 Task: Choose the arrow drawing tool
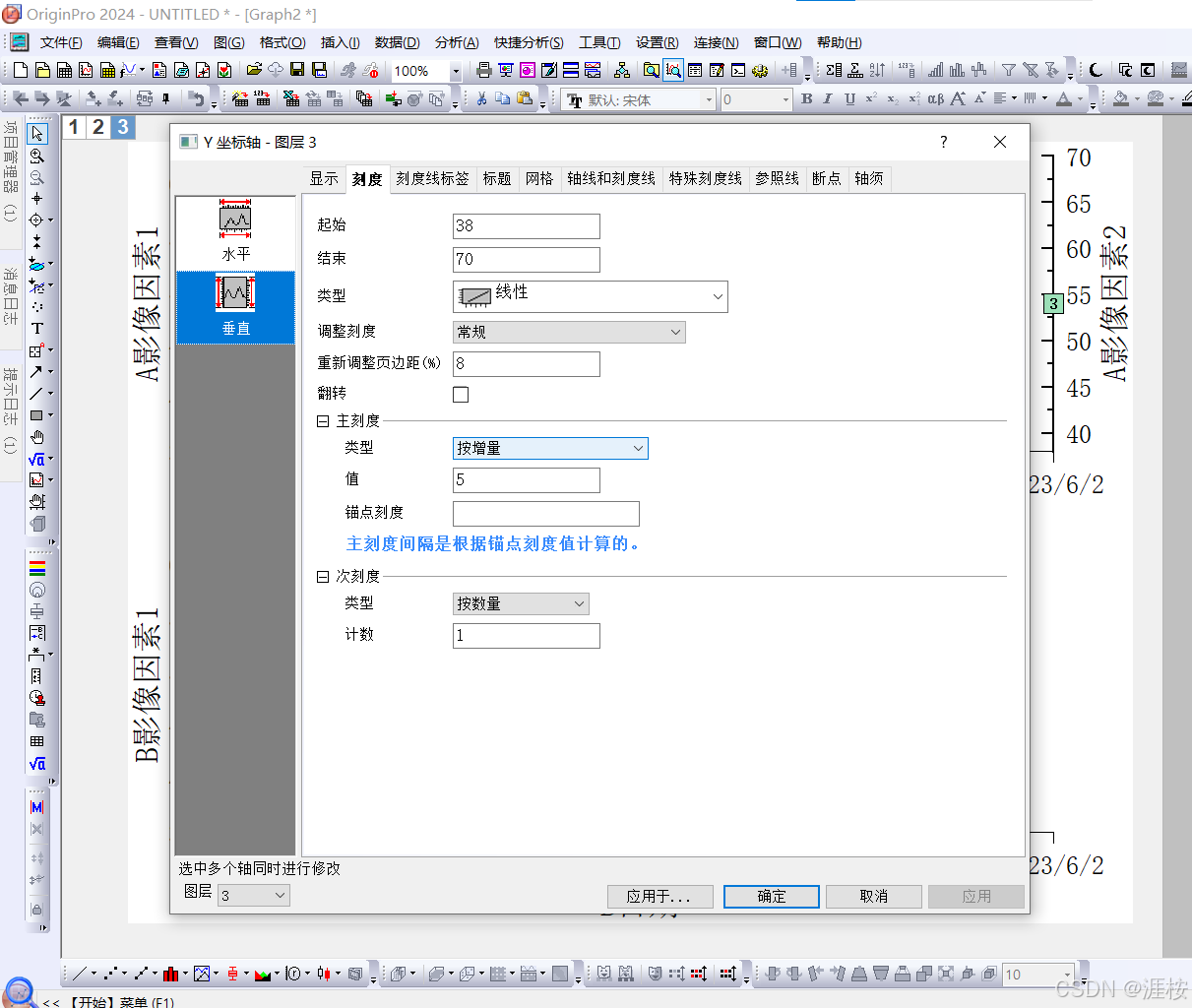tap(36, 372)
